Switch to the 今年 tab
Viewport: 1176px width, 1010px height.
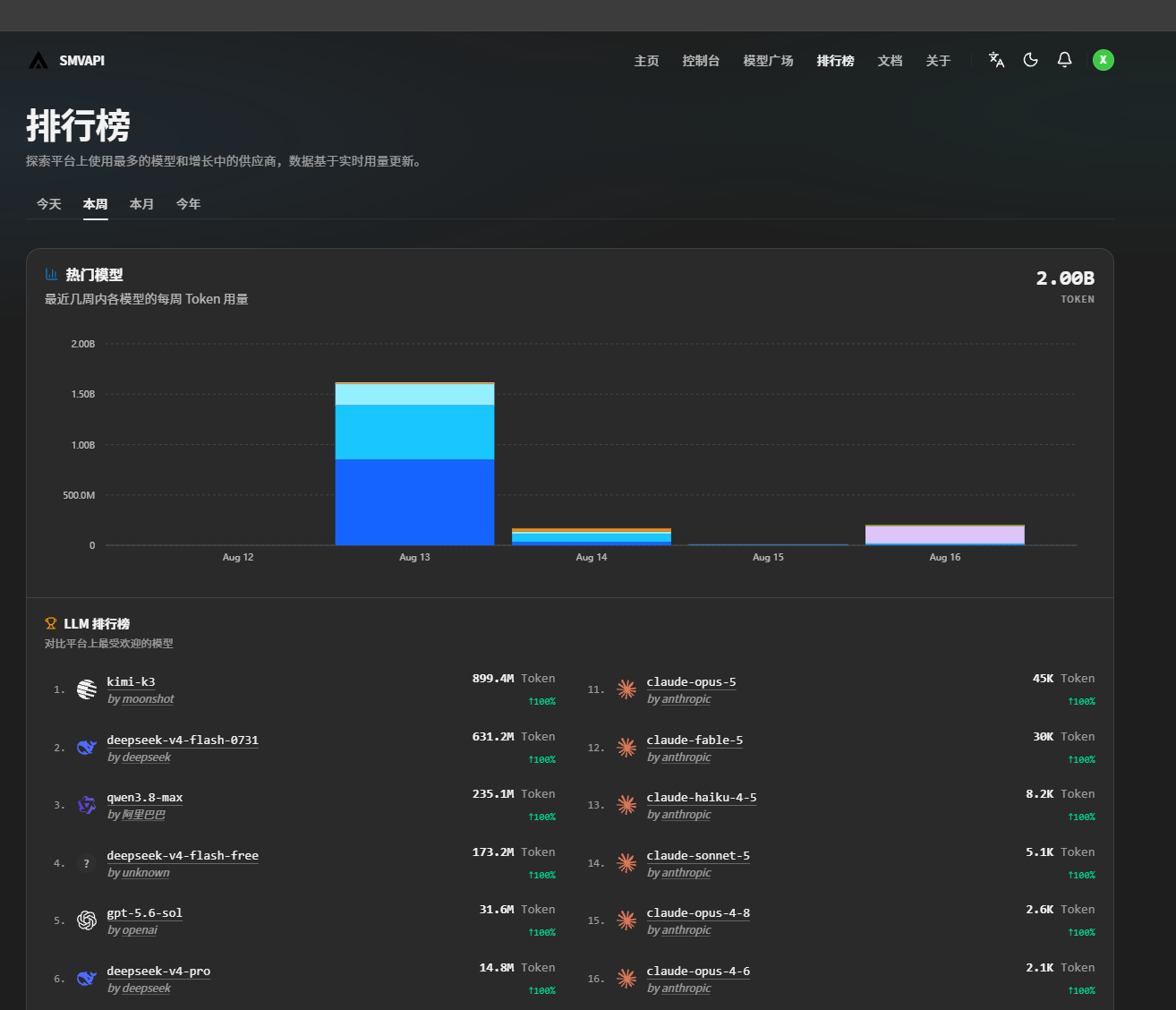pos(189,204)
